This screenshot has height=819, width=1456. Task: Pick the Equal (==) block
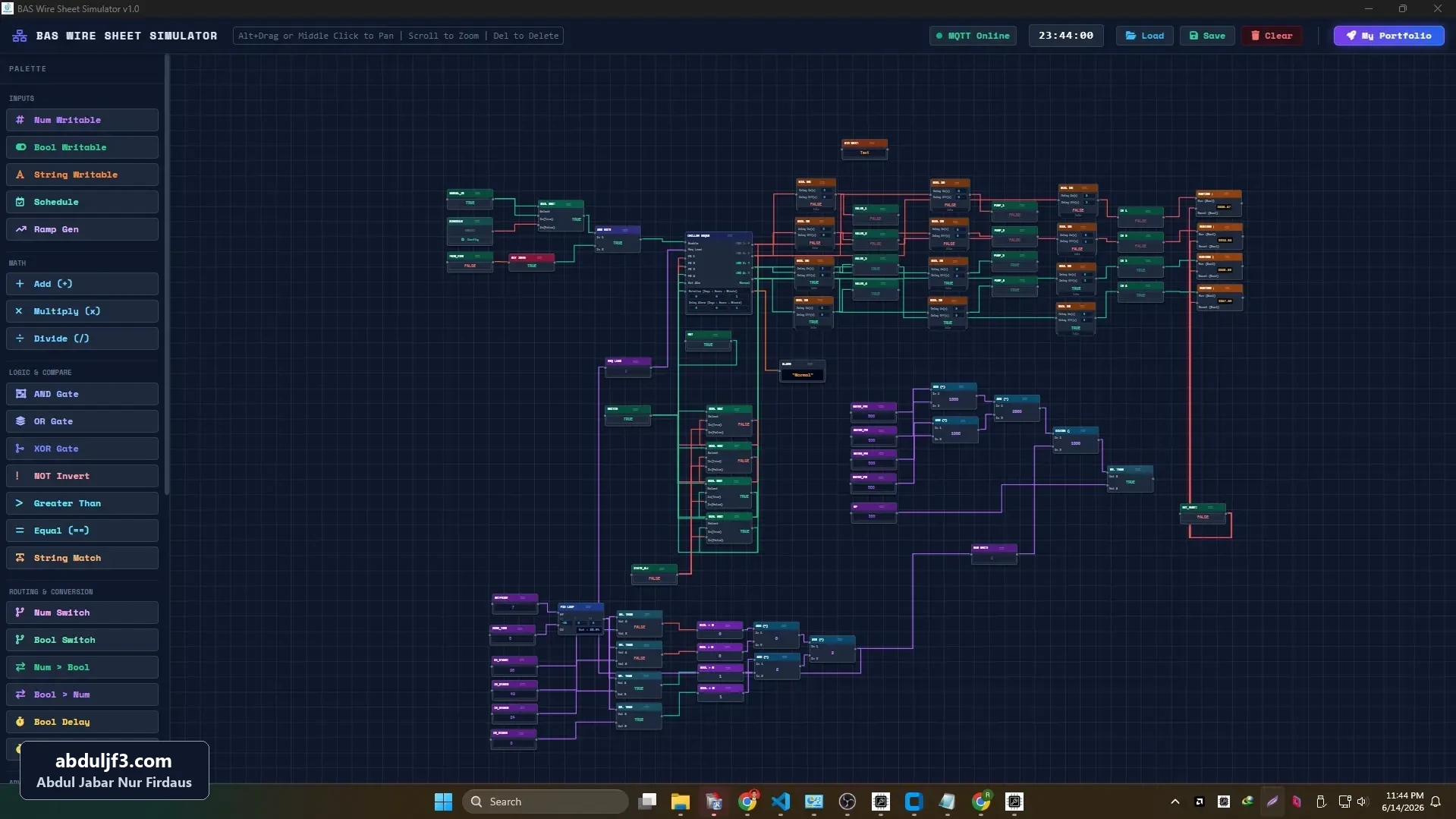82,531
